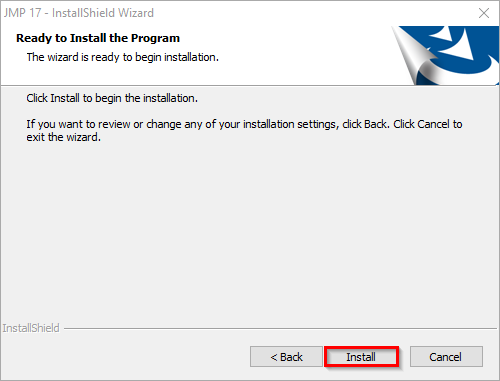Click the wizard is ready subheading text
The image size is (500, 381).
point(123,57)
